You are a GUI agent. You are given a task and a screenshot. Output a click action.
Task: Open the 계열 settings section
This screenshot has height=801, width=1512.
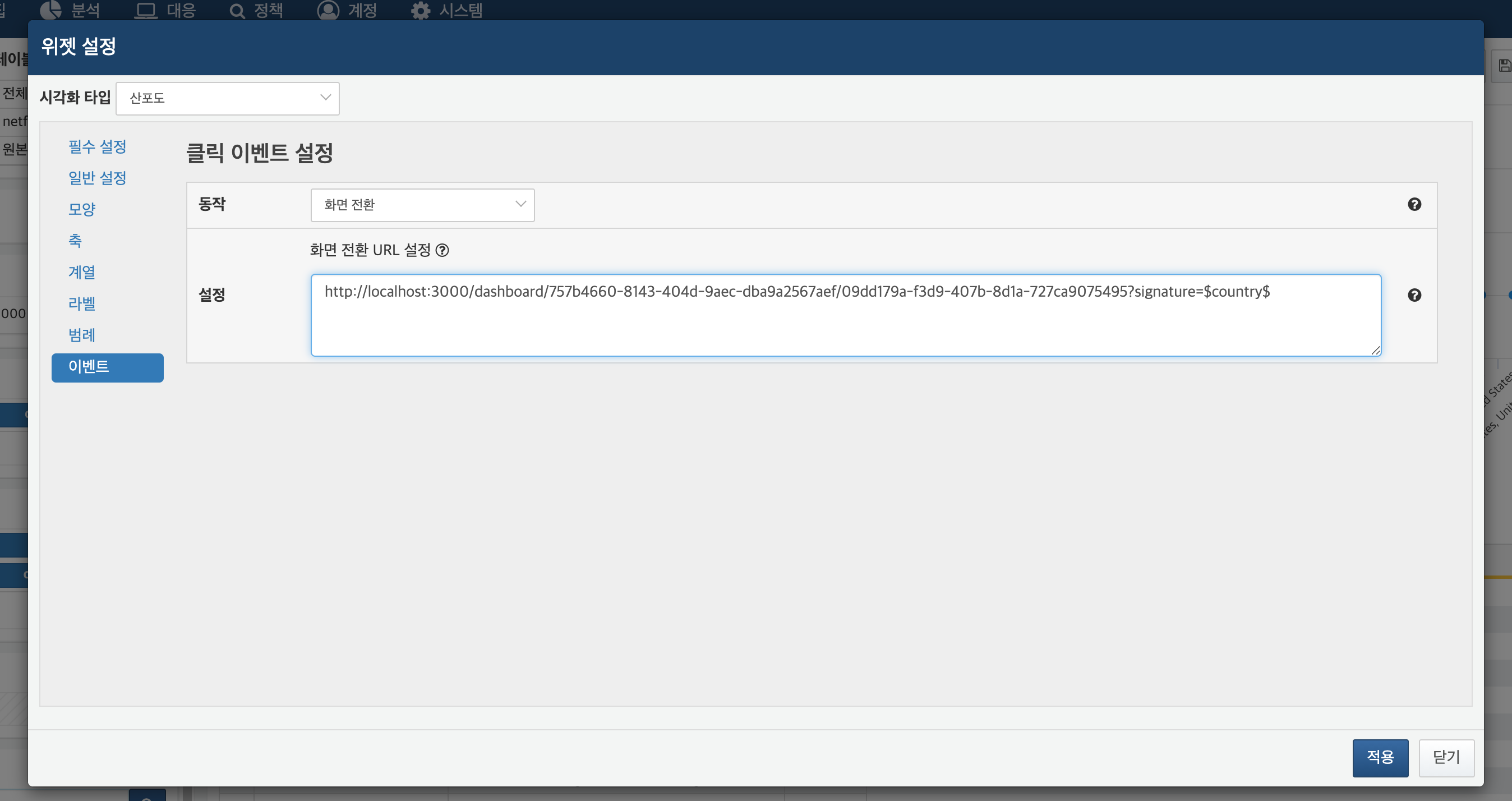pyautogui.click(x=81, y=272)
